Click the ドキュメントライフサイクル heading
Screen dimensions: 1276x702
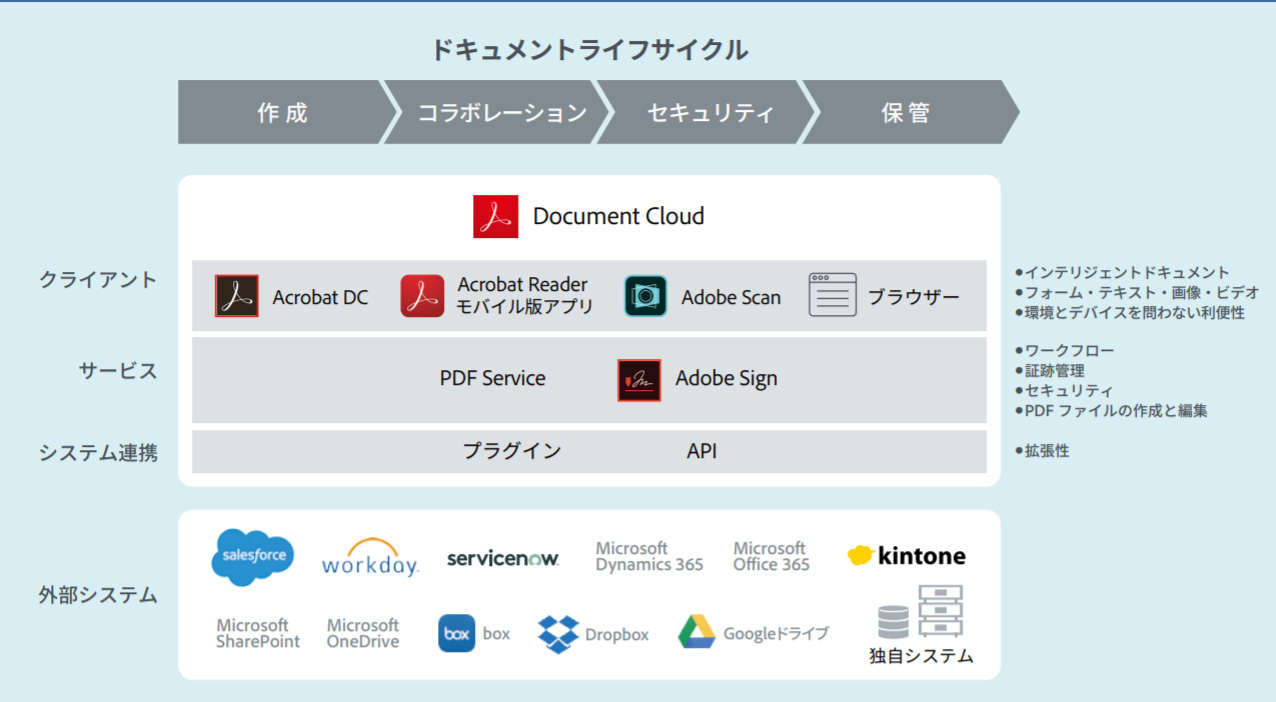[589, 50]
